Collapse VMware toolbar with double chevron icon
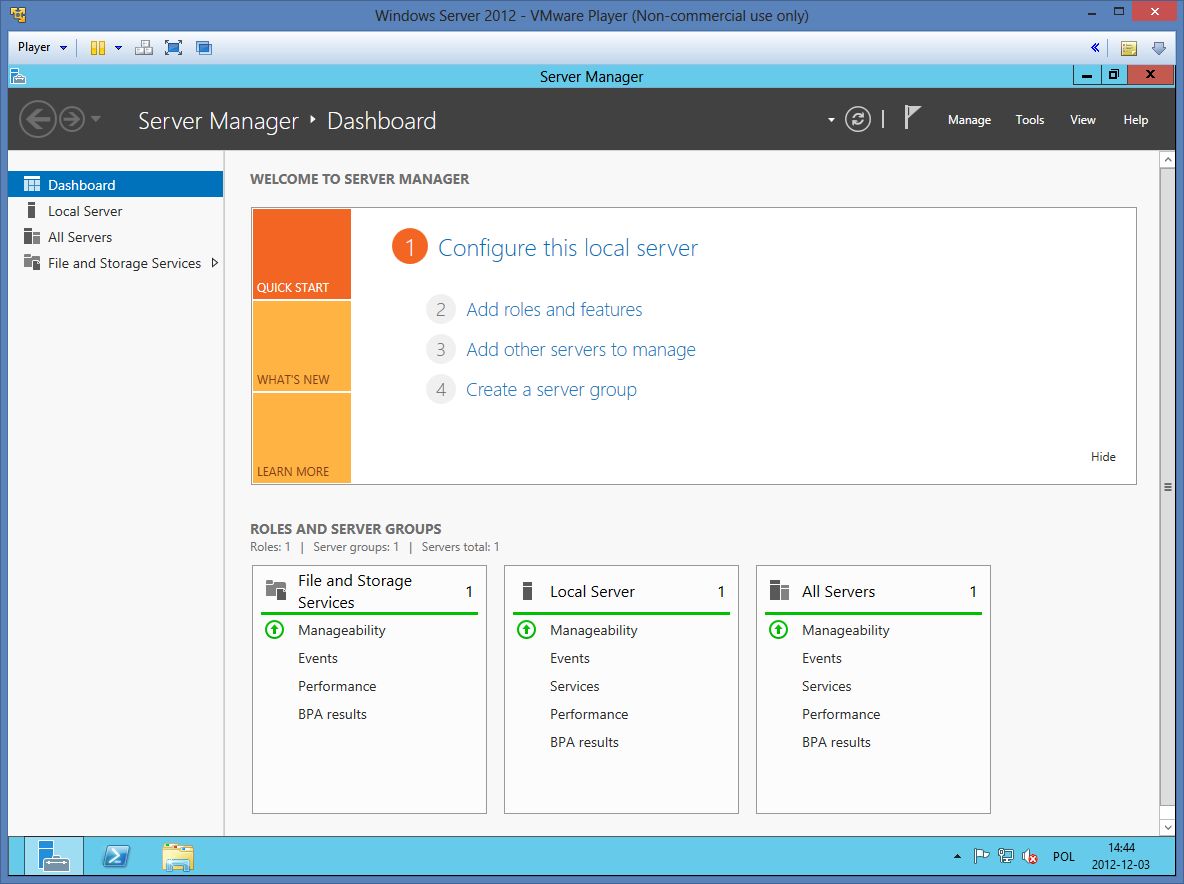 tap(1095, 48)
